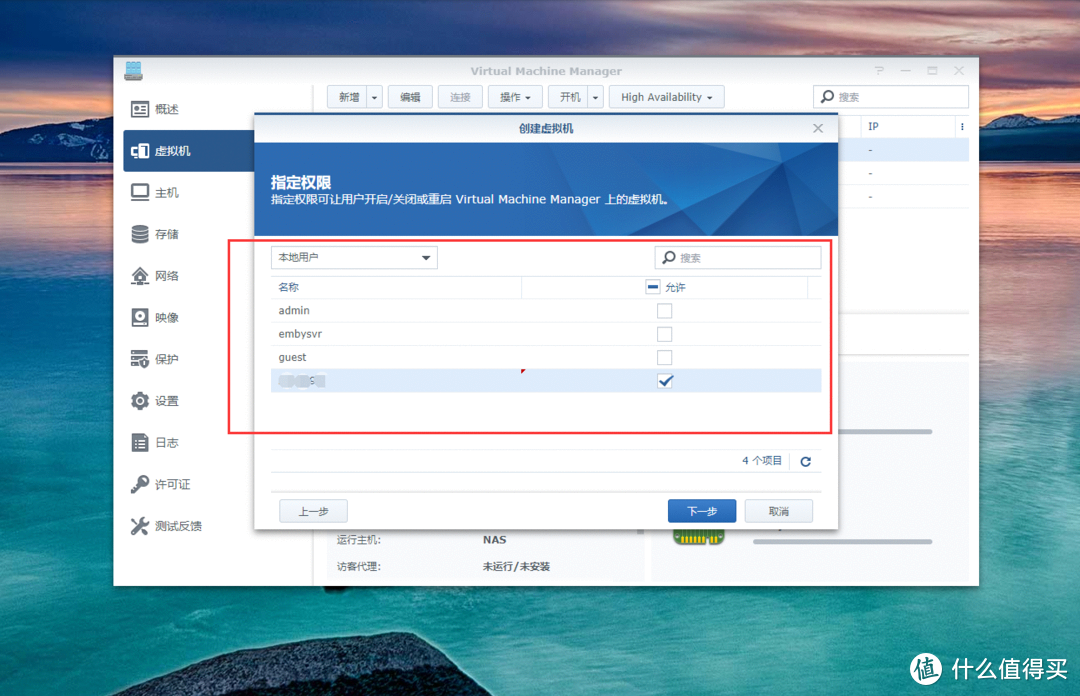The image size is (1080, 696).
Task: Click the help question mark icon
Action: click(880, 70)
